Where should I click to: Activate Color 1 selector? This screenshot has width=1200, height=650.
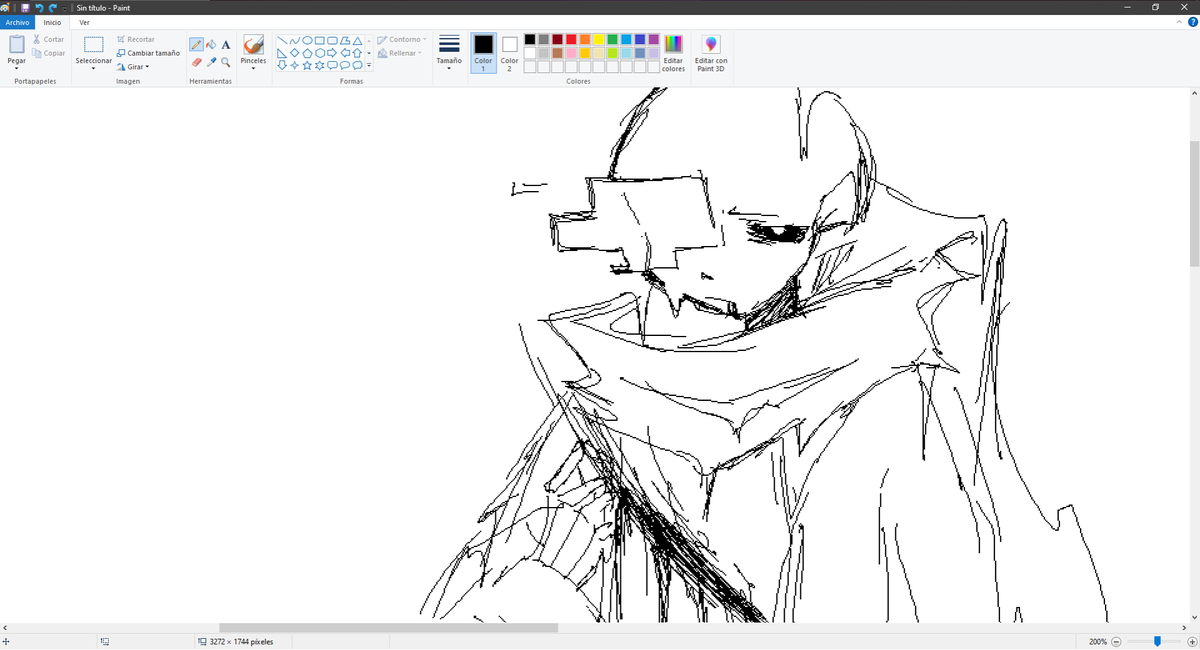pyautogui.click(x=484, y=52)
